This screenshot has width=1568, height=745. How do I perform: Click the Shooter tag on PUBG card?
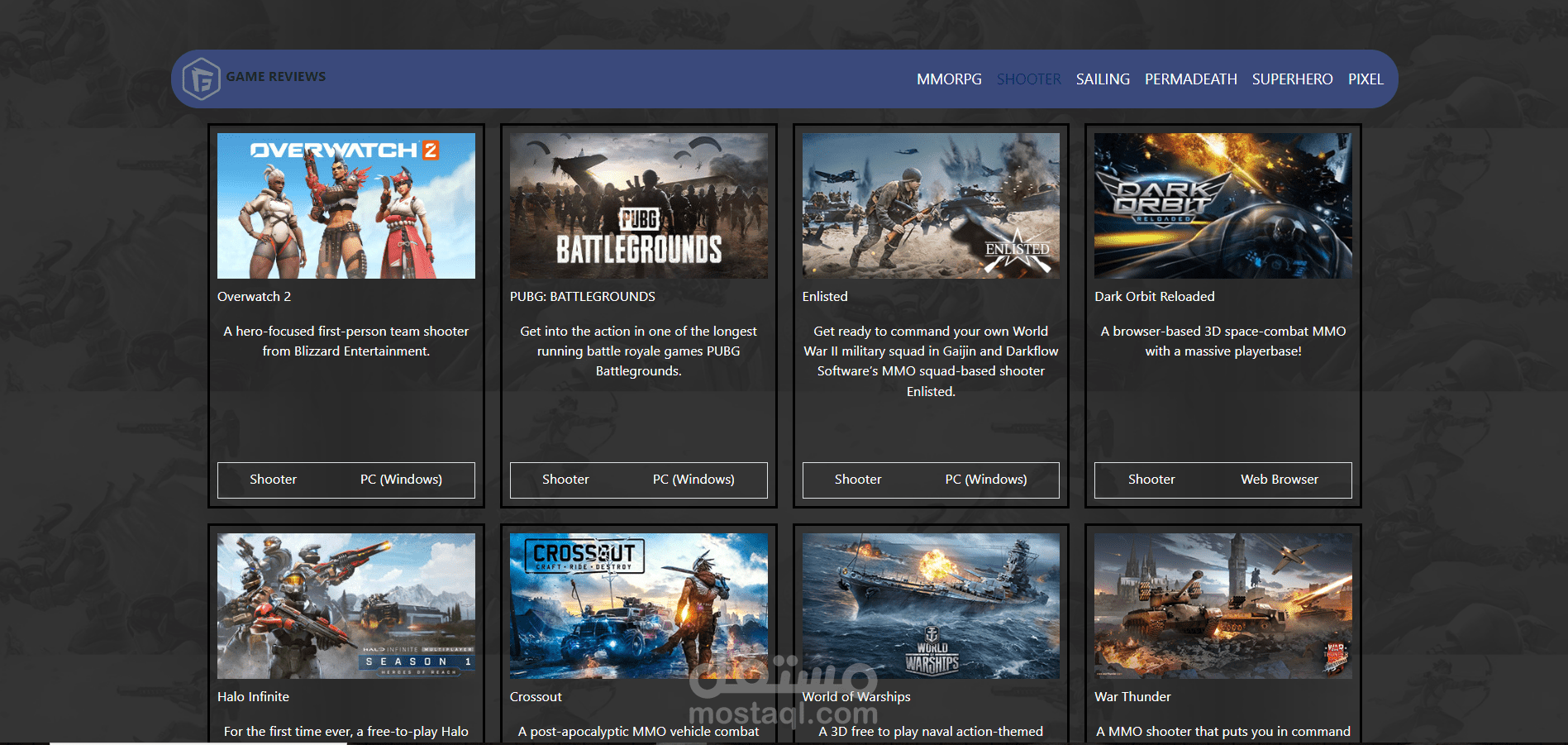coord(565,480)
